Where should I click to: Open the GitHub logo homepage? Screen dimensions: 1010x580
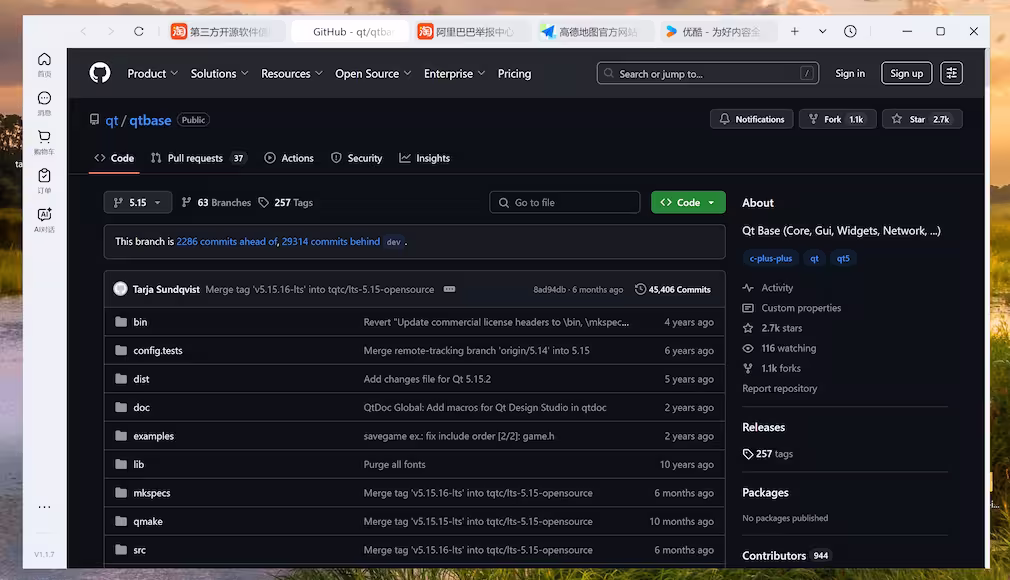click(100, 73)
